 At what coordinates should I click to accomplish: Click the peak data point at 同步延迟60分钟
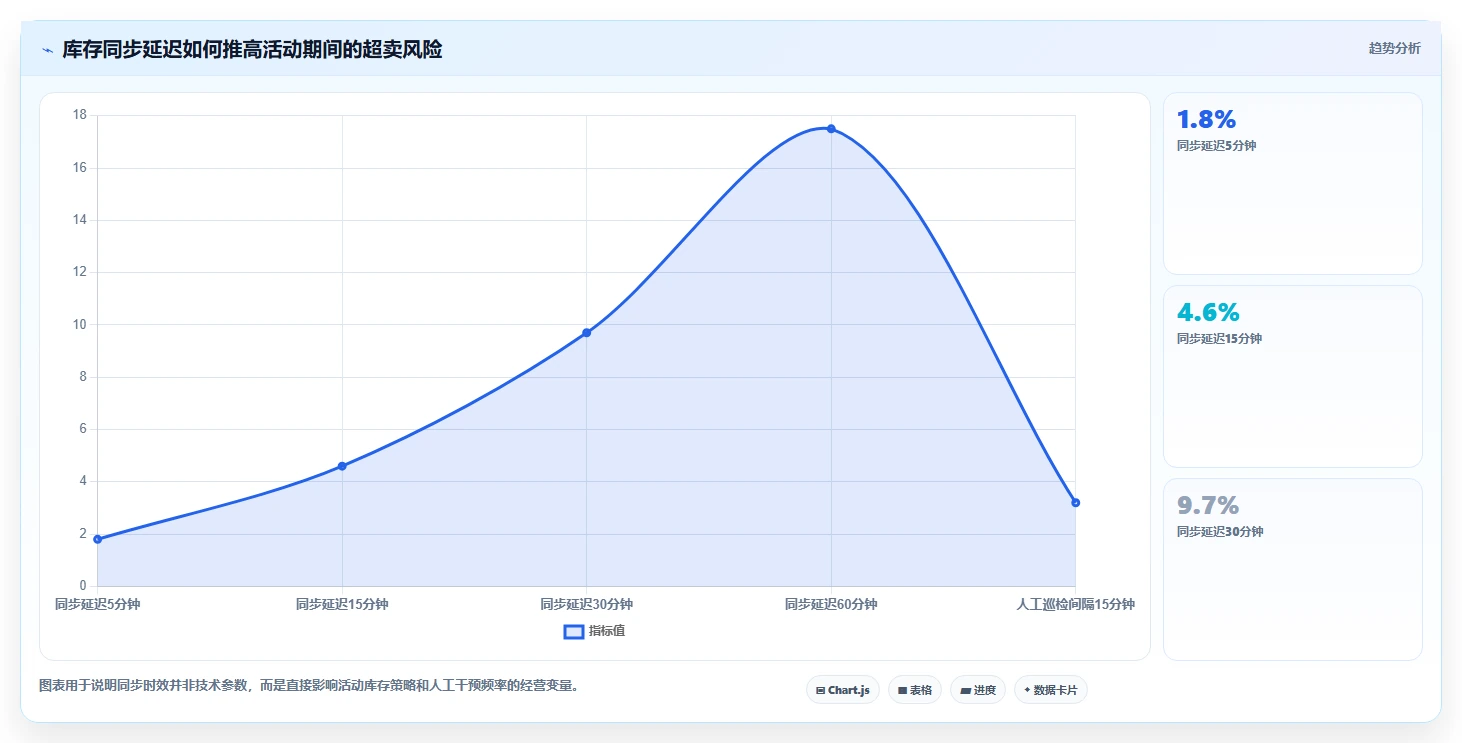point(831,129)
